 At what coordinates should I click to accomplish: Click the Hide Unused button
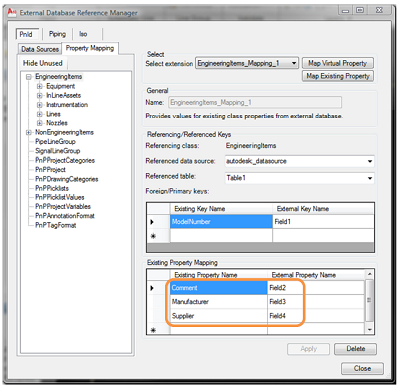pyautogui.click(x=43, y=63)
